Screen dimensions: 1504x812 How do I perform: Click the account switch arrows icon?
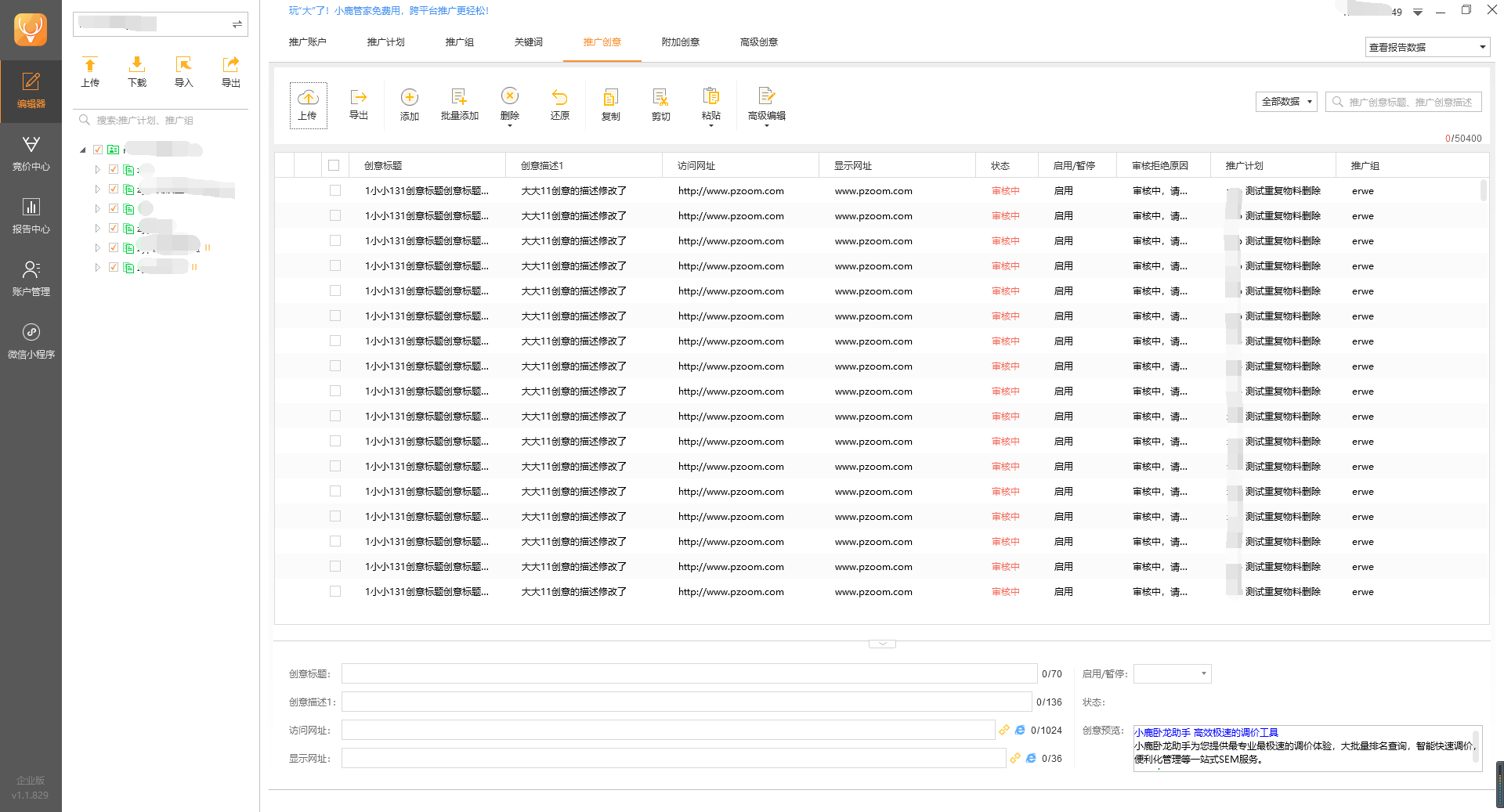pyautogui.click(x=237, y=24)
